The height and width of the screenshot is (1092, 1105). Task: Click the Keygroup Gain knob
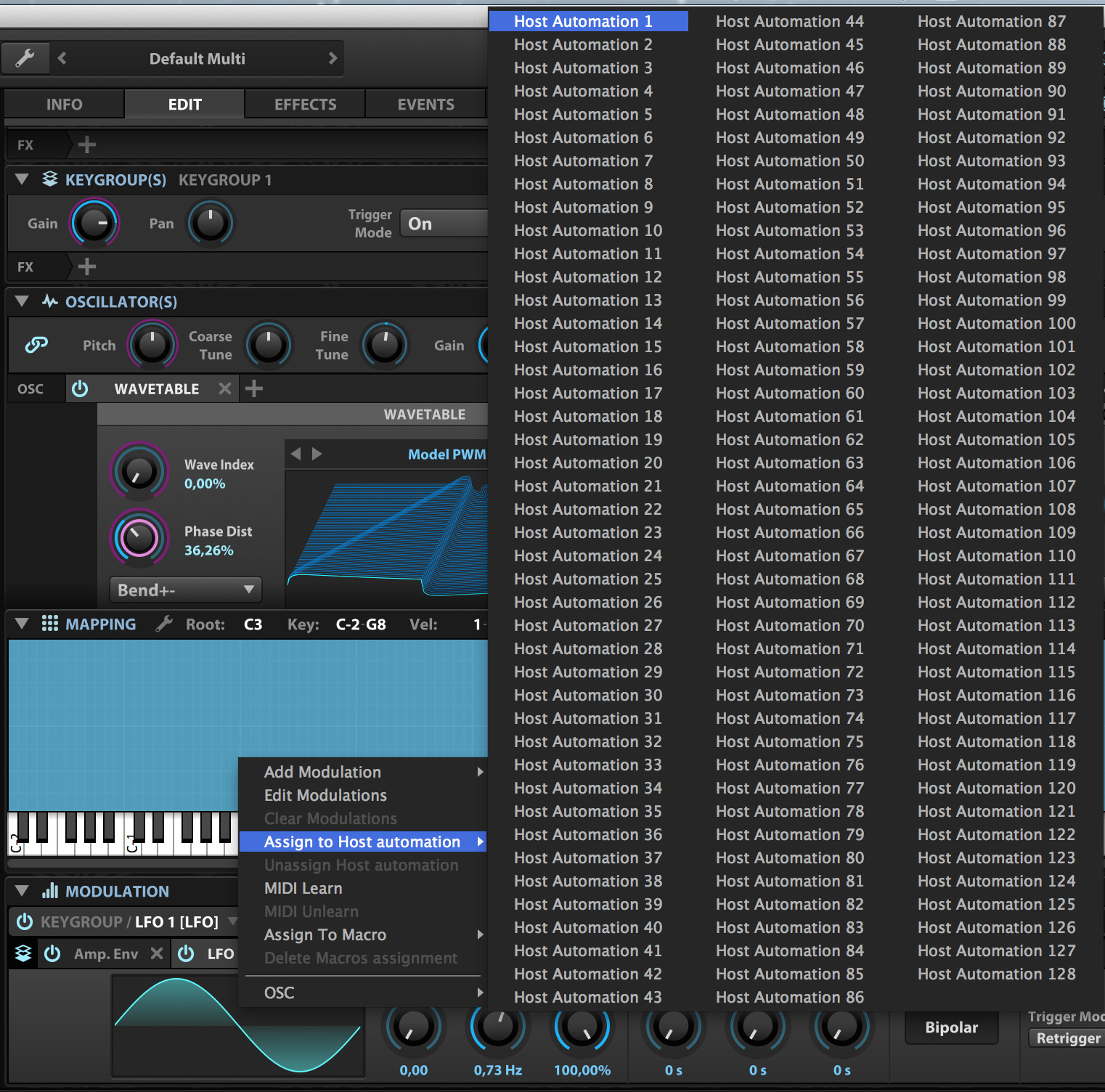(94, 223)
